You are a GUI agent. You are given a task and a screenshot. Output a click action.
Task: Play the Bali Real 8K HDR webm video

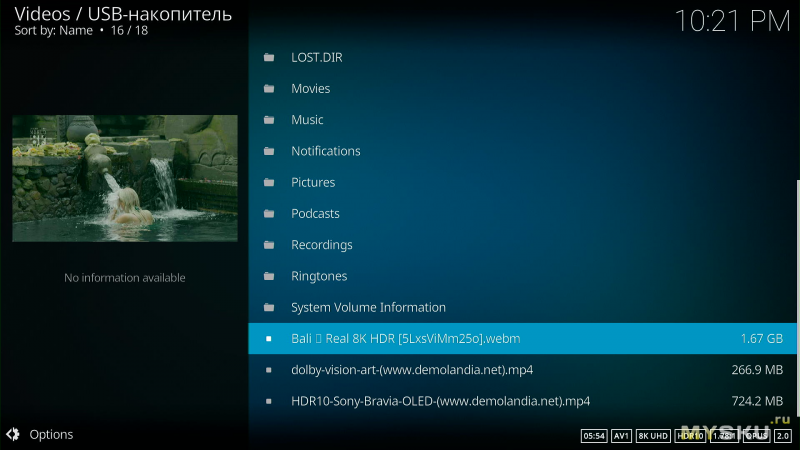[x=405, y=339]
